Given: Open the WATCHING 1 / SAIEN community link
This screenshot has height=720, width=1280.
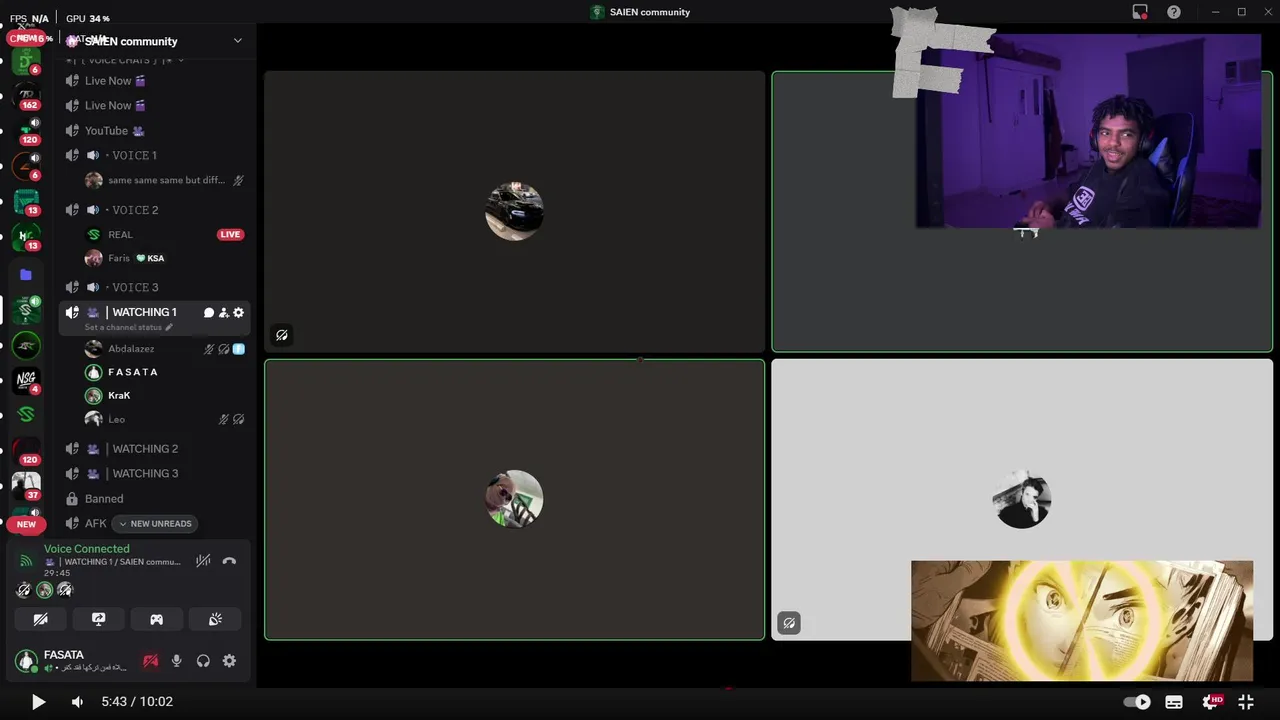Looking at the screenshot, I should click(113, 562).
